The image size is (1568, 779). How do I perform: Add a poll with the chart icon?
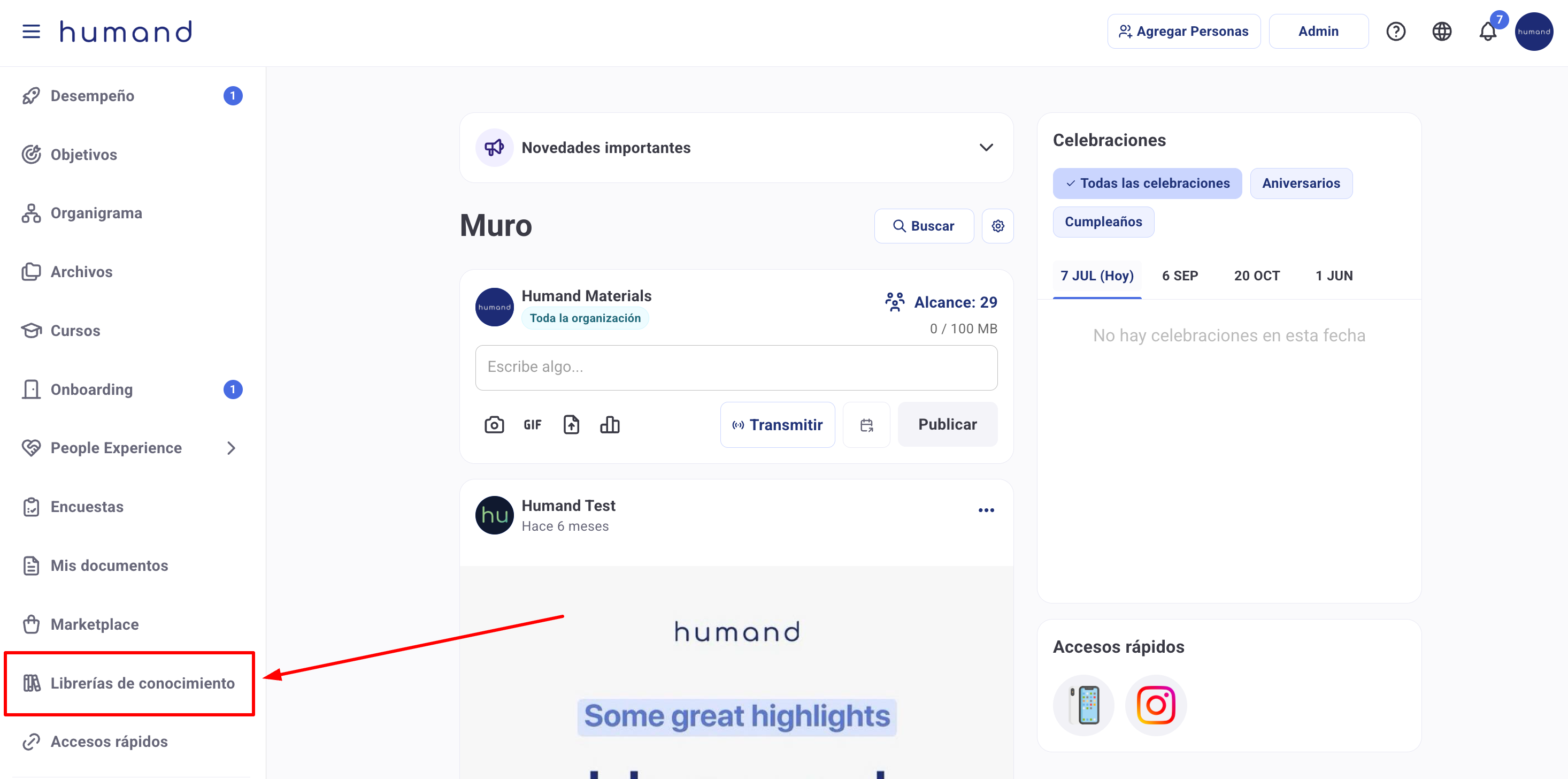pos(609,424)
